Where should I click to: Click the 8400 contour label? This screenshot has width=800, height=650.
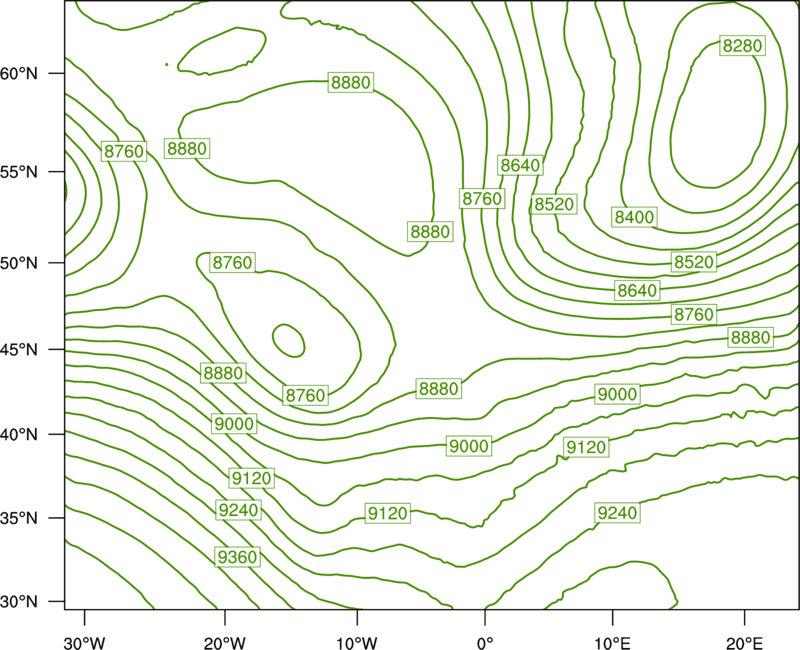click(634, 217)
